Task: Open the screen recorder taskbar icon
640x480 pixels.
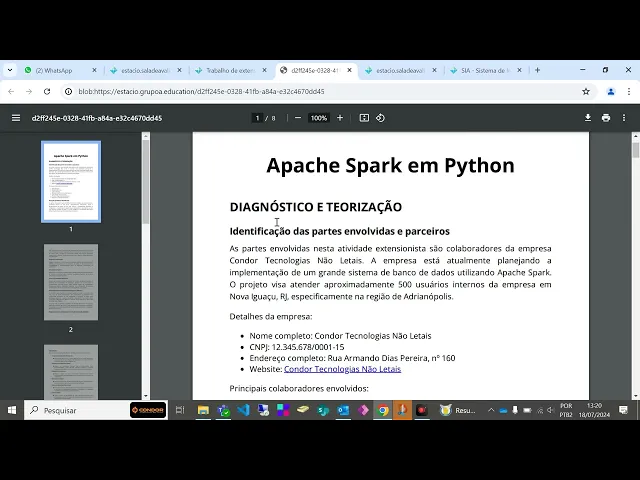Action: [422, 410]
